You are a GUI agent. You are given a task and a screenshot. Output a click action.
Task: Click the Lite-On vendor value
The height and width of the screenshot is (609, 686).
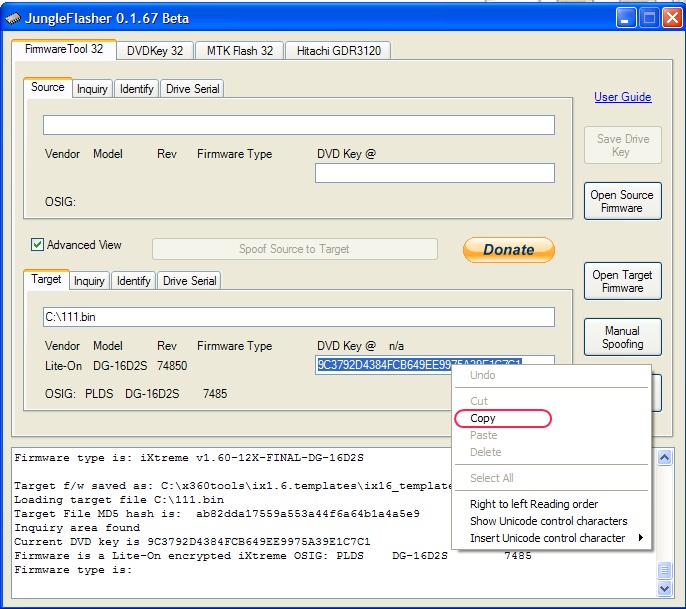click(x=63, y=366)
